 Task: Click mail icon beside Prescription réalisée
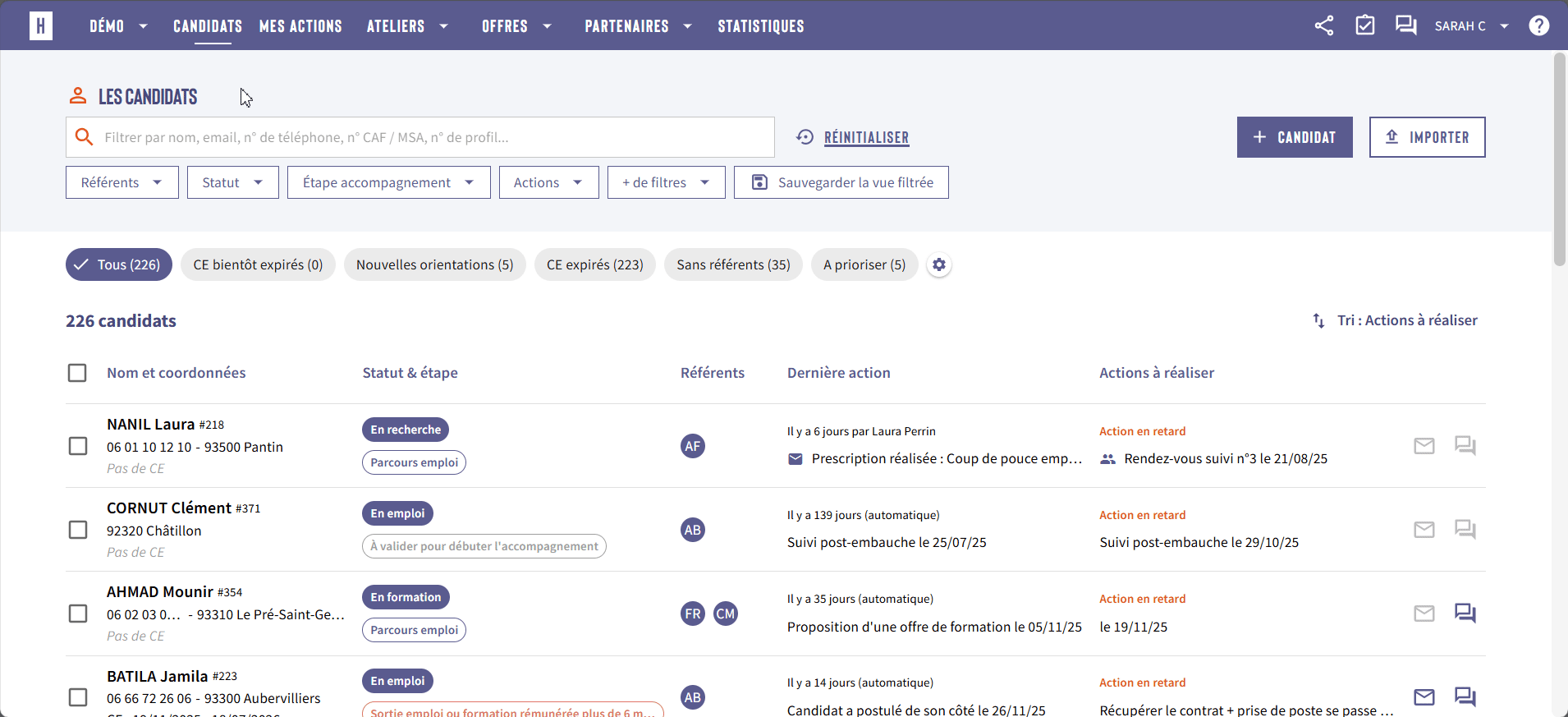(x=795, y=459)
